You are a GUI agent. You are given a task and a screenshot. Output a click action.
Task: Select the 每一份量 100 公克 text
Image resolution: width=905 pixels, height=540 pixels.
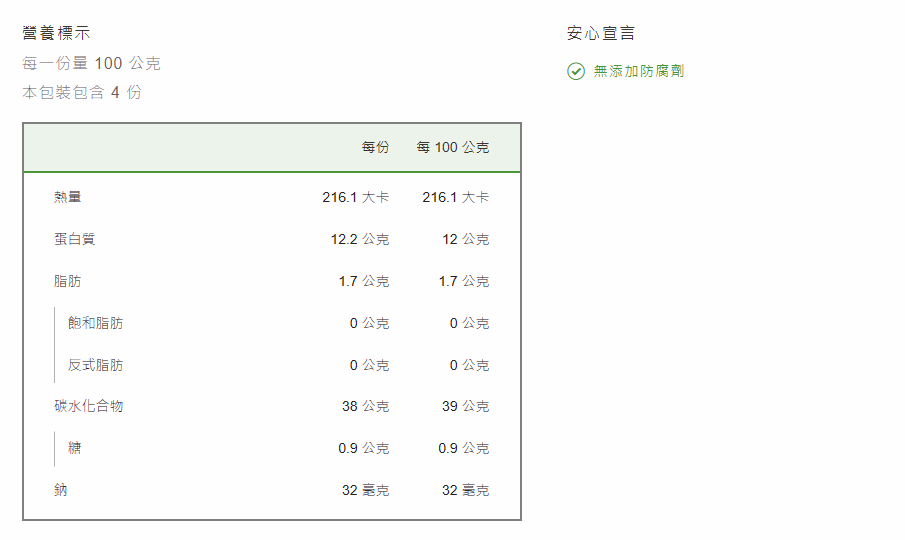[91, 63]
